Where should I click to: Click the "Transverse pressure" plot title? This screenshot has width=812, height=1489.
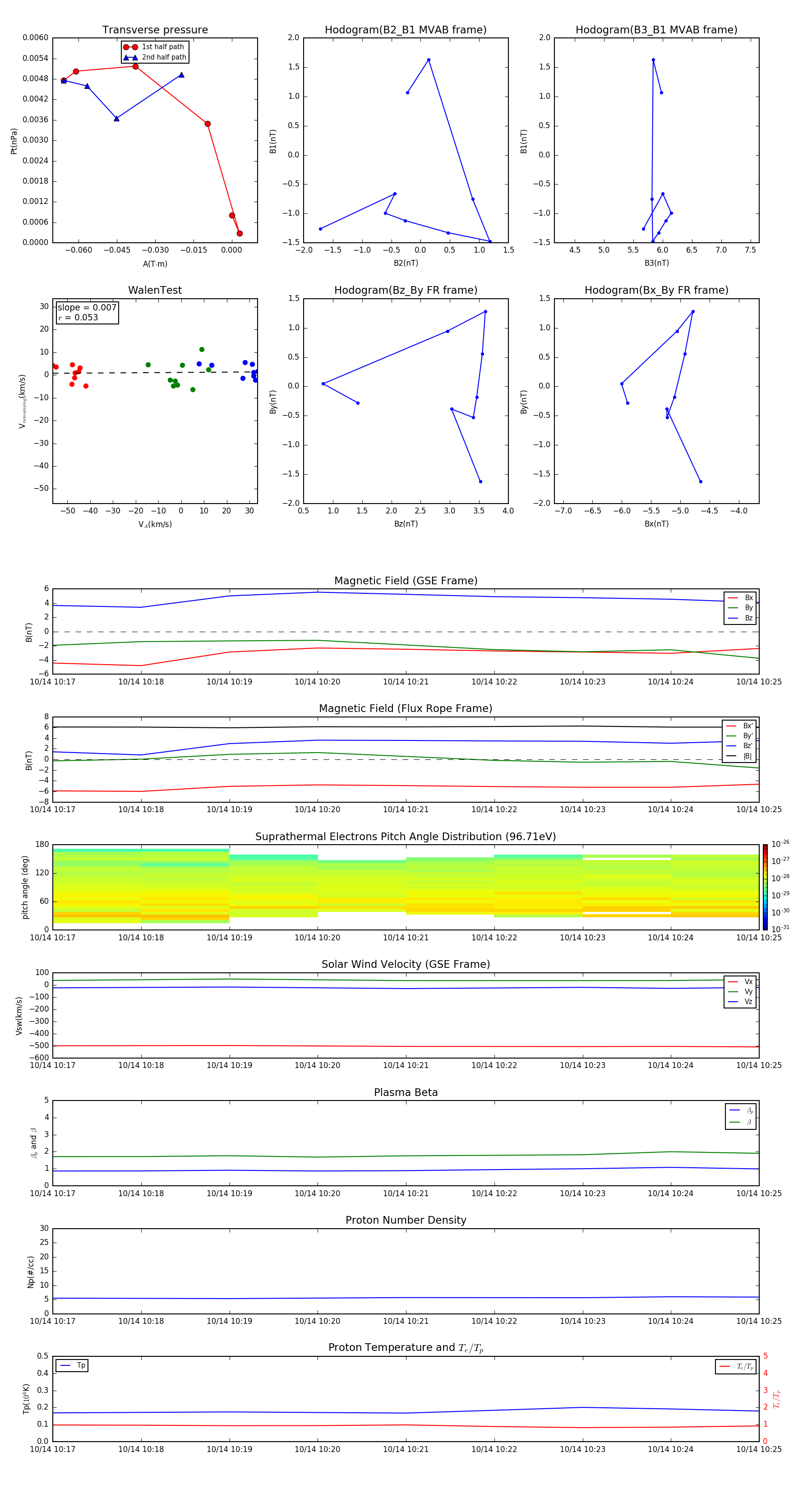pos(155,30)
